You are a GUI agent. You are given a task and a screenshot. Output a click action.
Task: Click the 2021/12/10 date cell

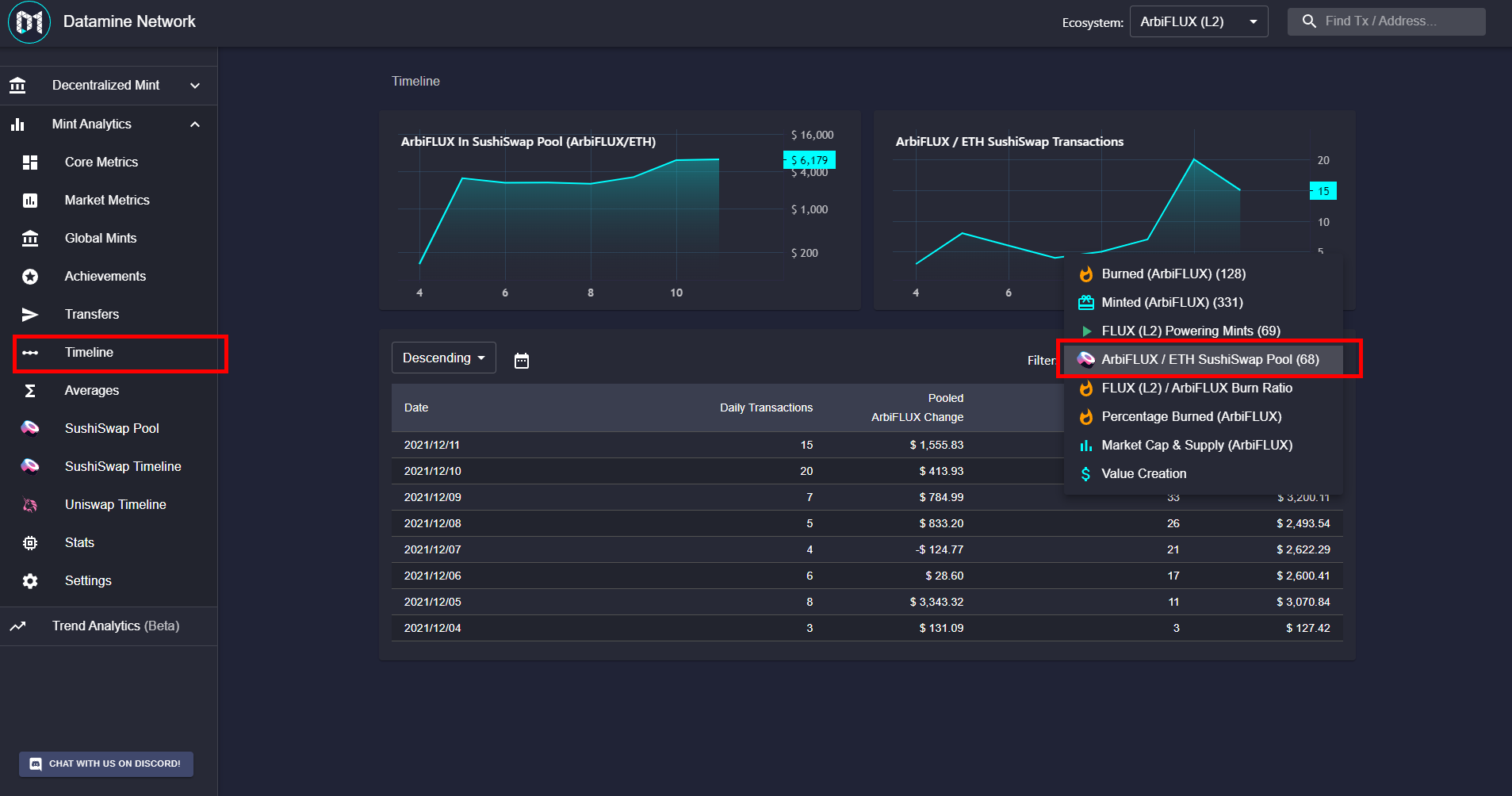433,471
